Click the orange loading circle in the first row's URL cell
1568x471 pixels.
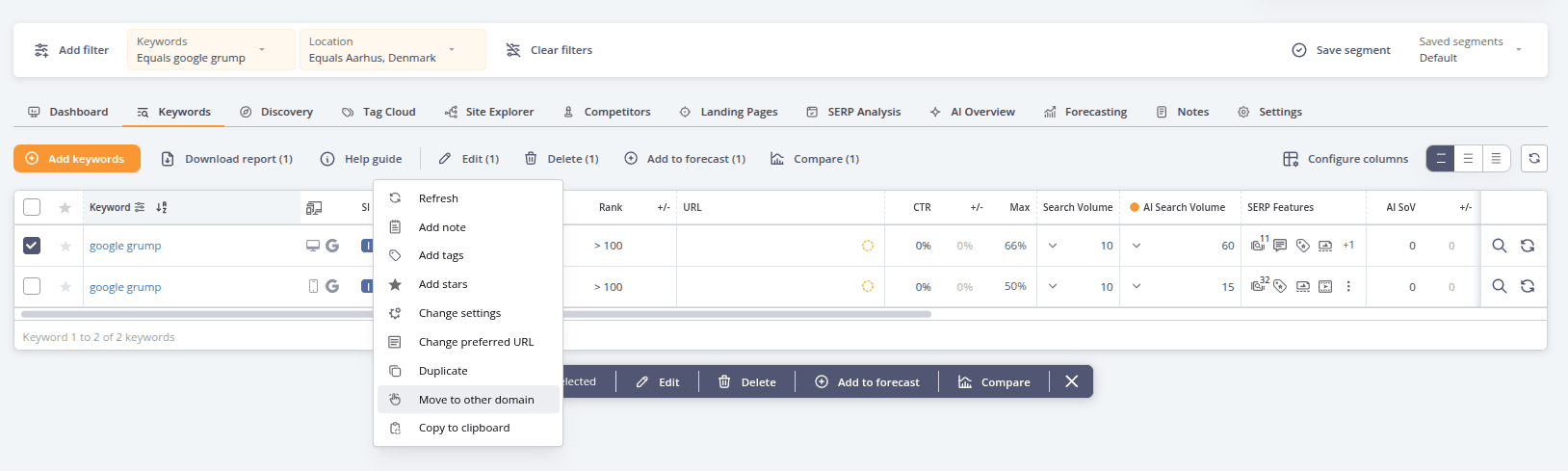tap(868, 246)
